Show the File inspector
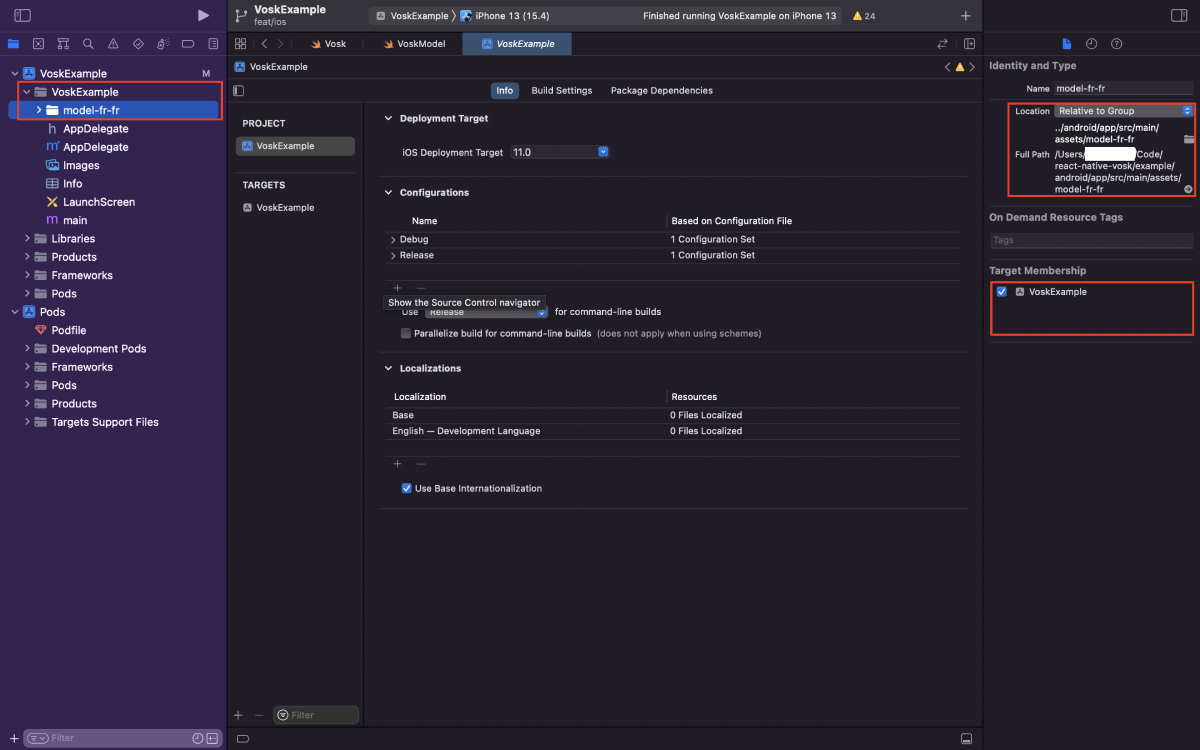 tap(1067, 44)
